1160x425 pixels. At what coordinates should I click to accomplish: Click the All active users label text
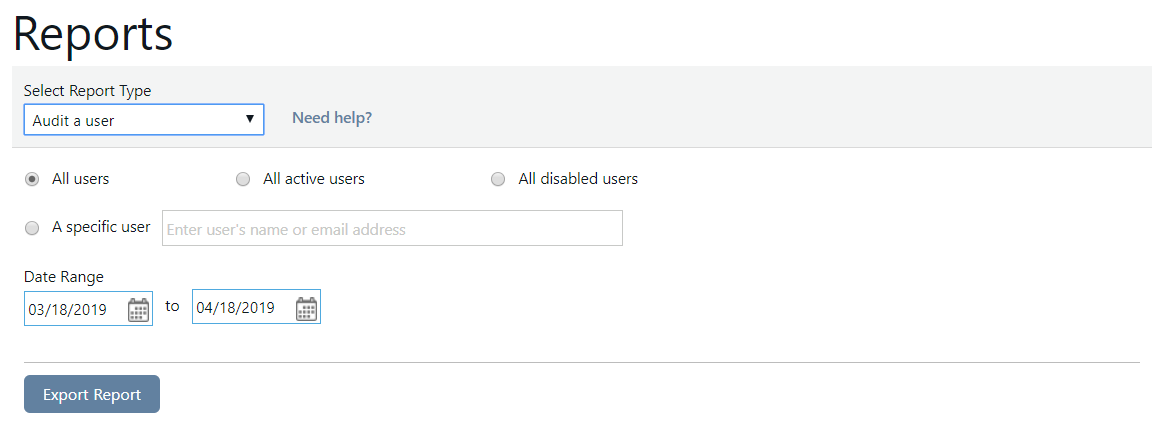(314, 178)
